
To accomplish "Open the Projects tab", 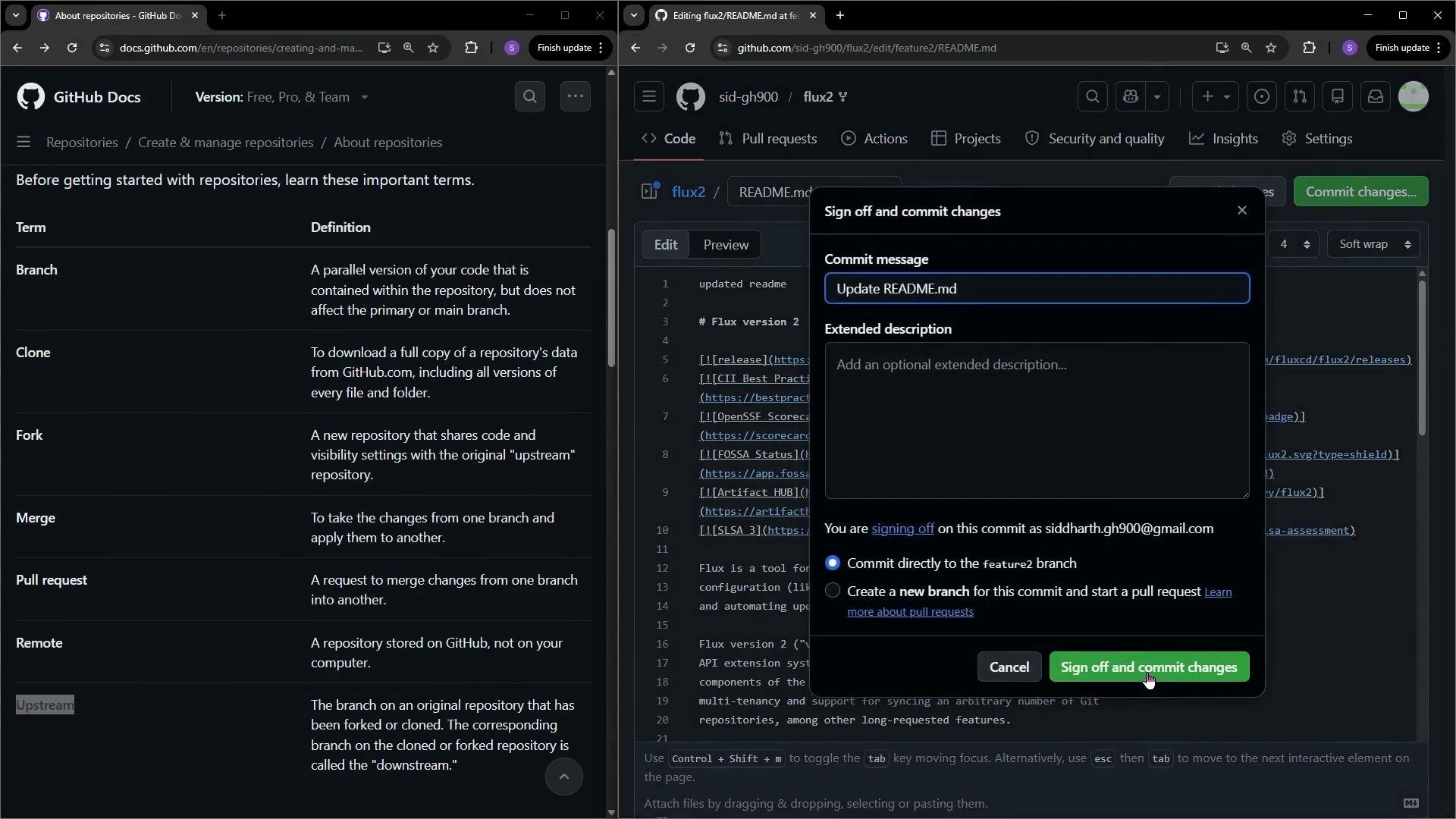I will tap(966, 139).
